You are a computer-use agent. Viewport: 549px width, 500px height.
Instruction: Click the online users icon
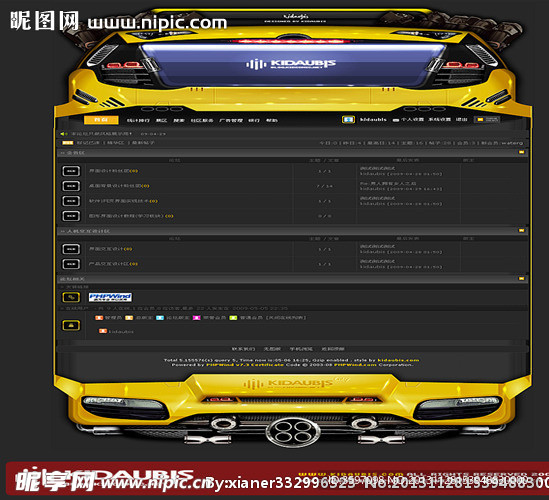71,325
